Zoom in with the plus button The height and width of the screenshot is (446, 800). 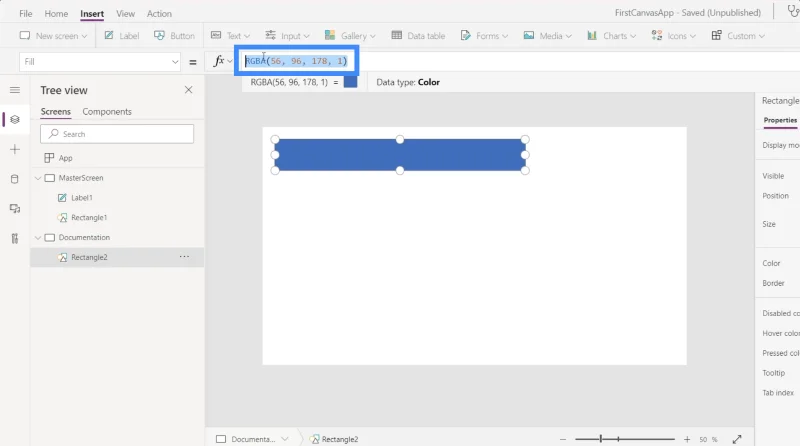[687, 439]
